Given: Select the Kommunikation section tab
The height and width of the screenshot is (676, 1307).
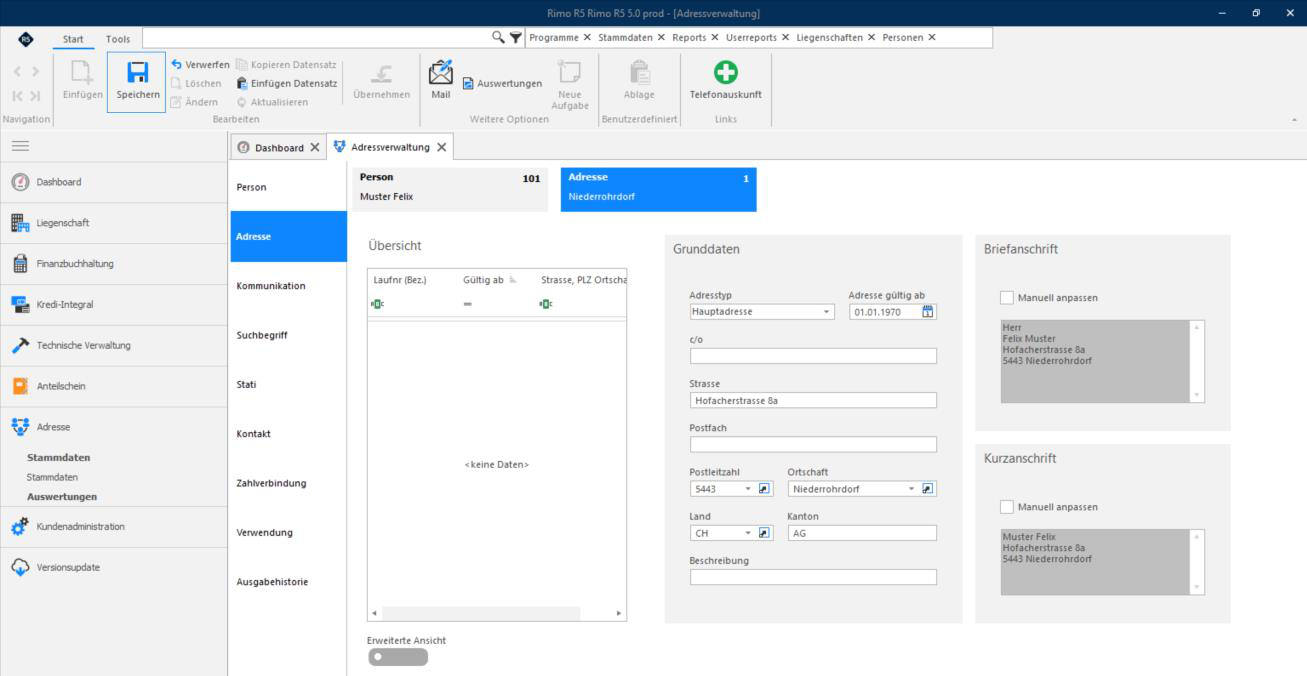Looking at the screenshot, I should [289, 286].
